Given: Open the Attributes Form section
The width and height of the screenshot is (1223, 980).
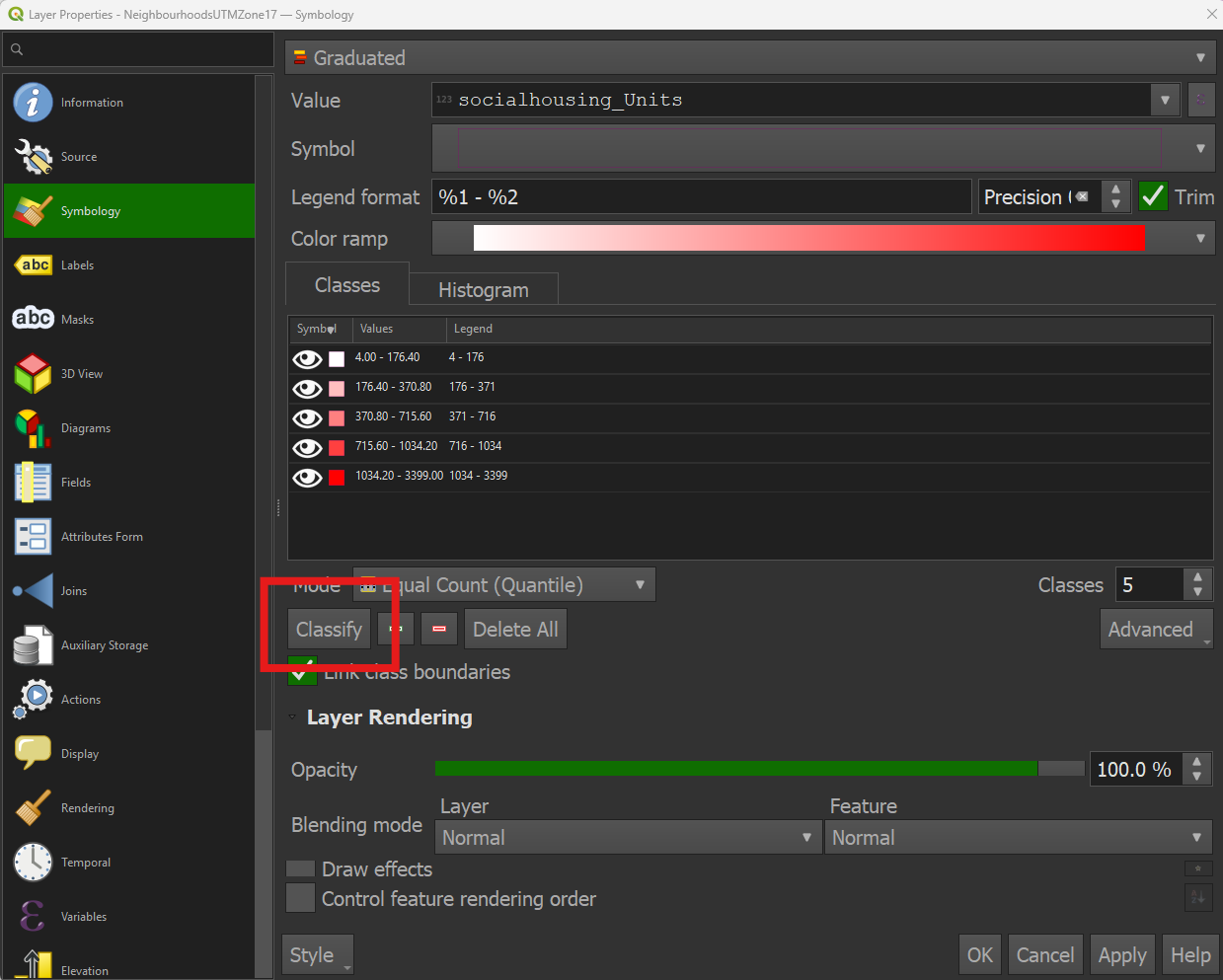Looking at the screenshot, I should (129, 537).
